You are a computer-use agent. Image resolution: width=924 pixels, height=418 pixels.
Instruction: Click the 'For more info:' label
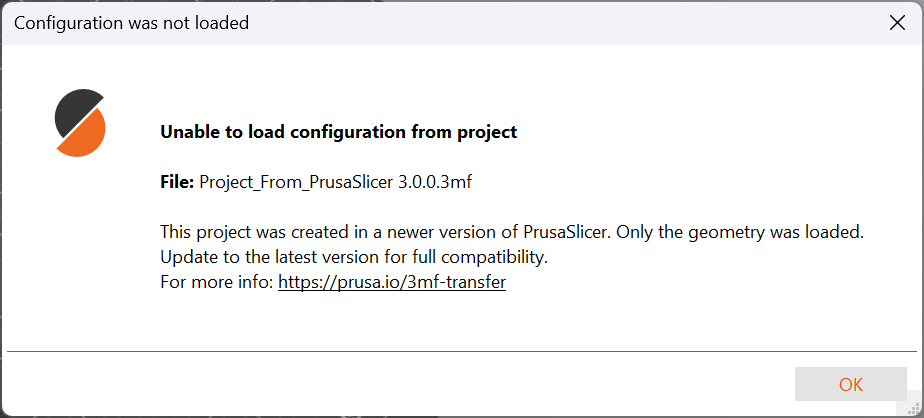217,282
